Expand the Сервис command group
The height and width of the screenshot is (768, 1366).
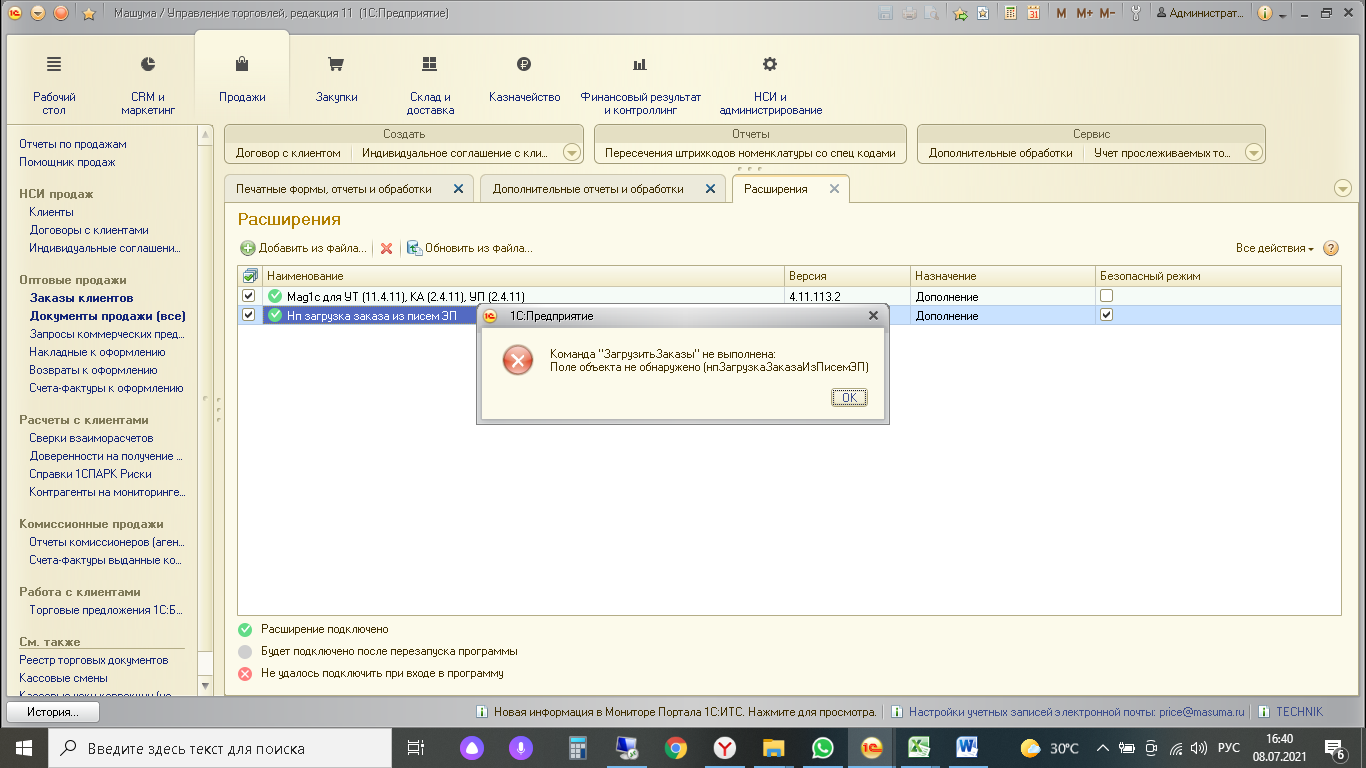(1254, 153)
